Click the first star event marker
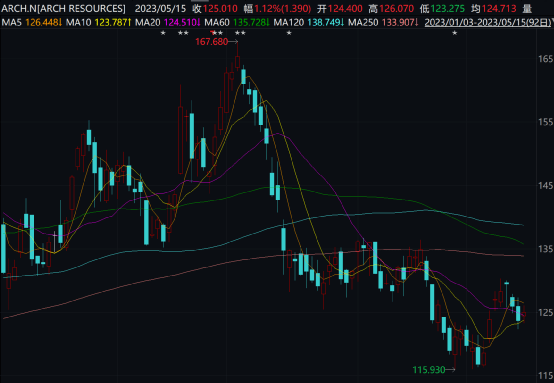Image resolution: width=554 pixels, height=383 pixels. (163, 33)
